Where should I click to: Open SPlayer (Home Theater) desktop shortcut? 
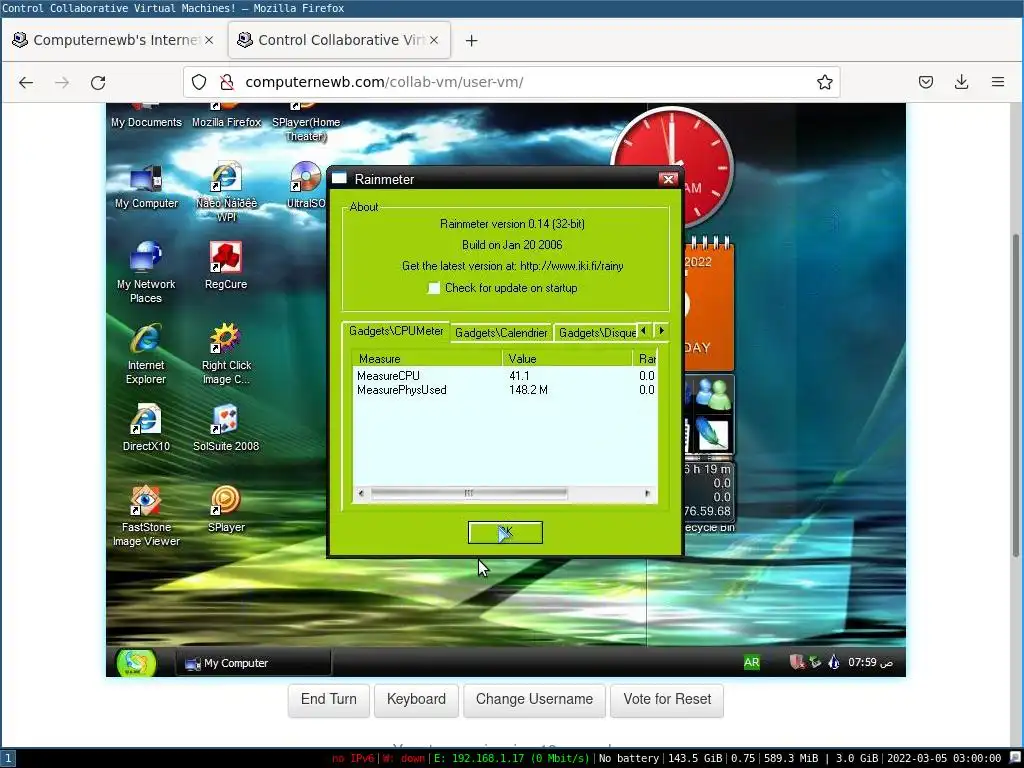click(x=306, y=121)
